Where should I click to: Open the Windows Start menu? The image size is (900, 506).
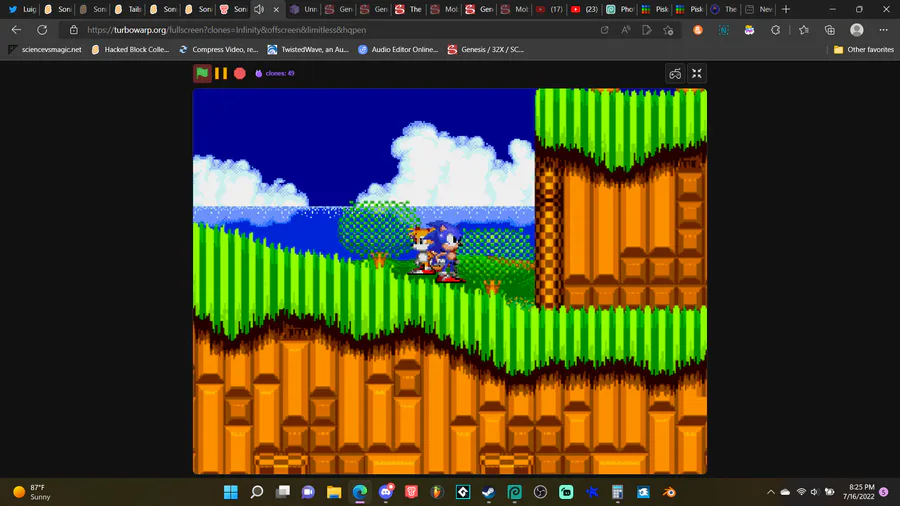tap(231, 492)
